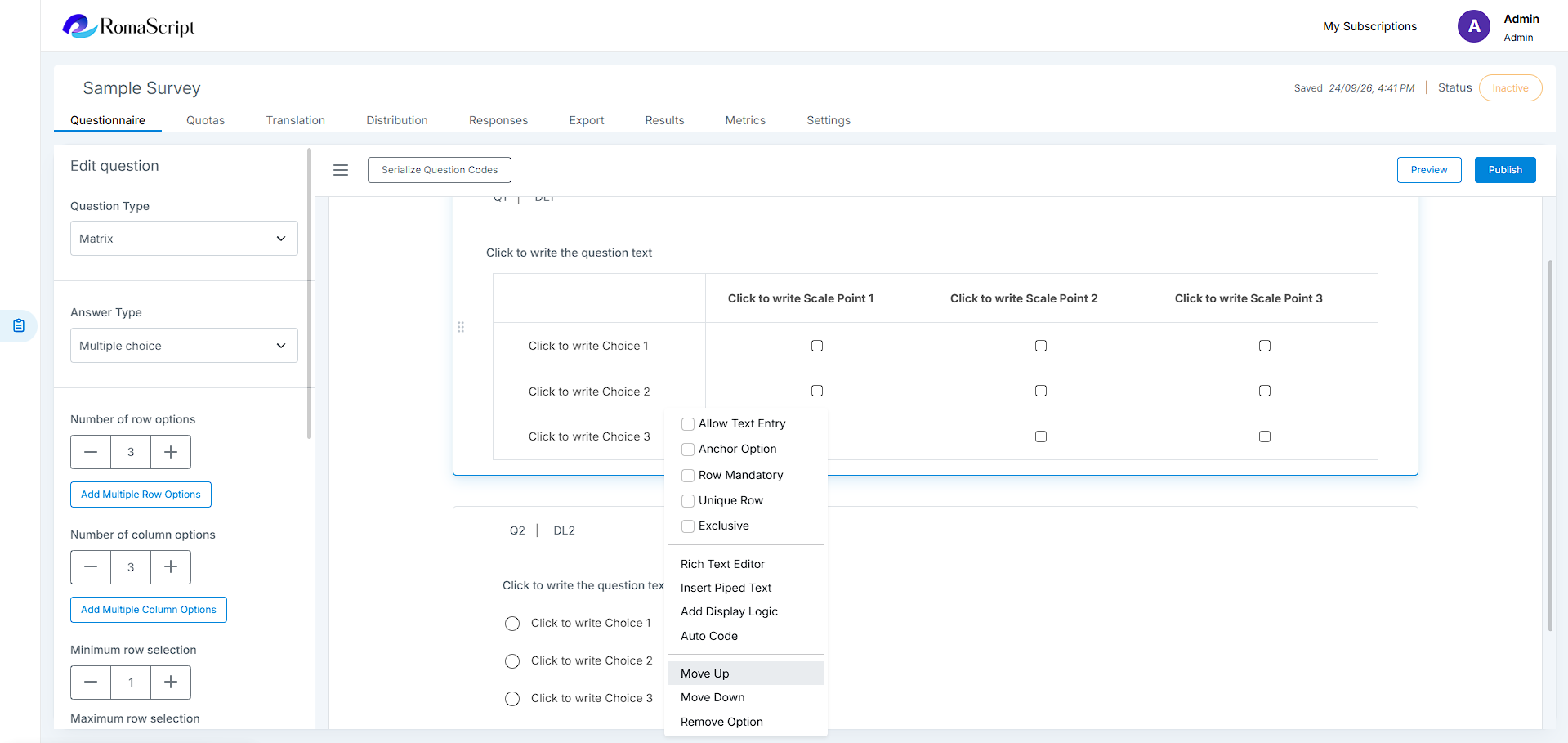Edit matrix row text Choice 1
Viewport: 1568px width, 743px height.
[588, 346]
